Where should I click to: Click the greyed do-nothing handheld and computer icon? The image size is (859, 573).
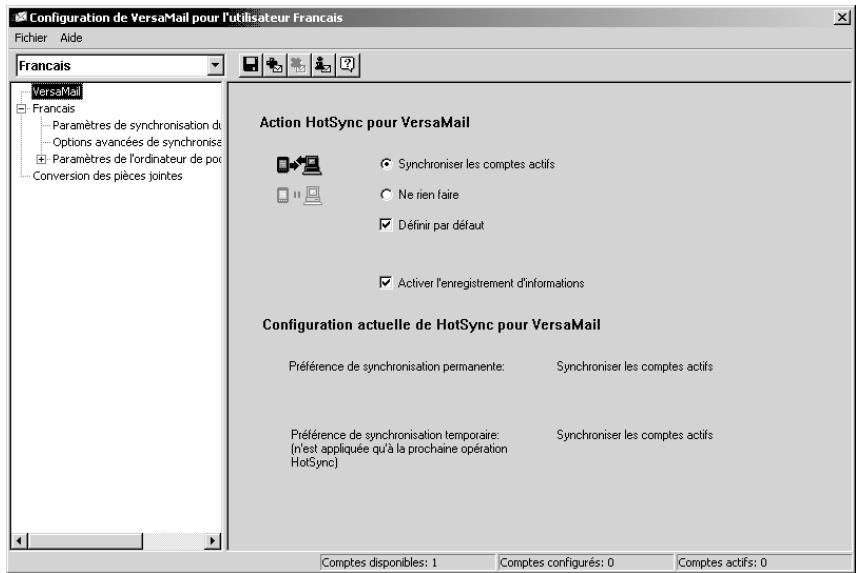pos(299,195)
